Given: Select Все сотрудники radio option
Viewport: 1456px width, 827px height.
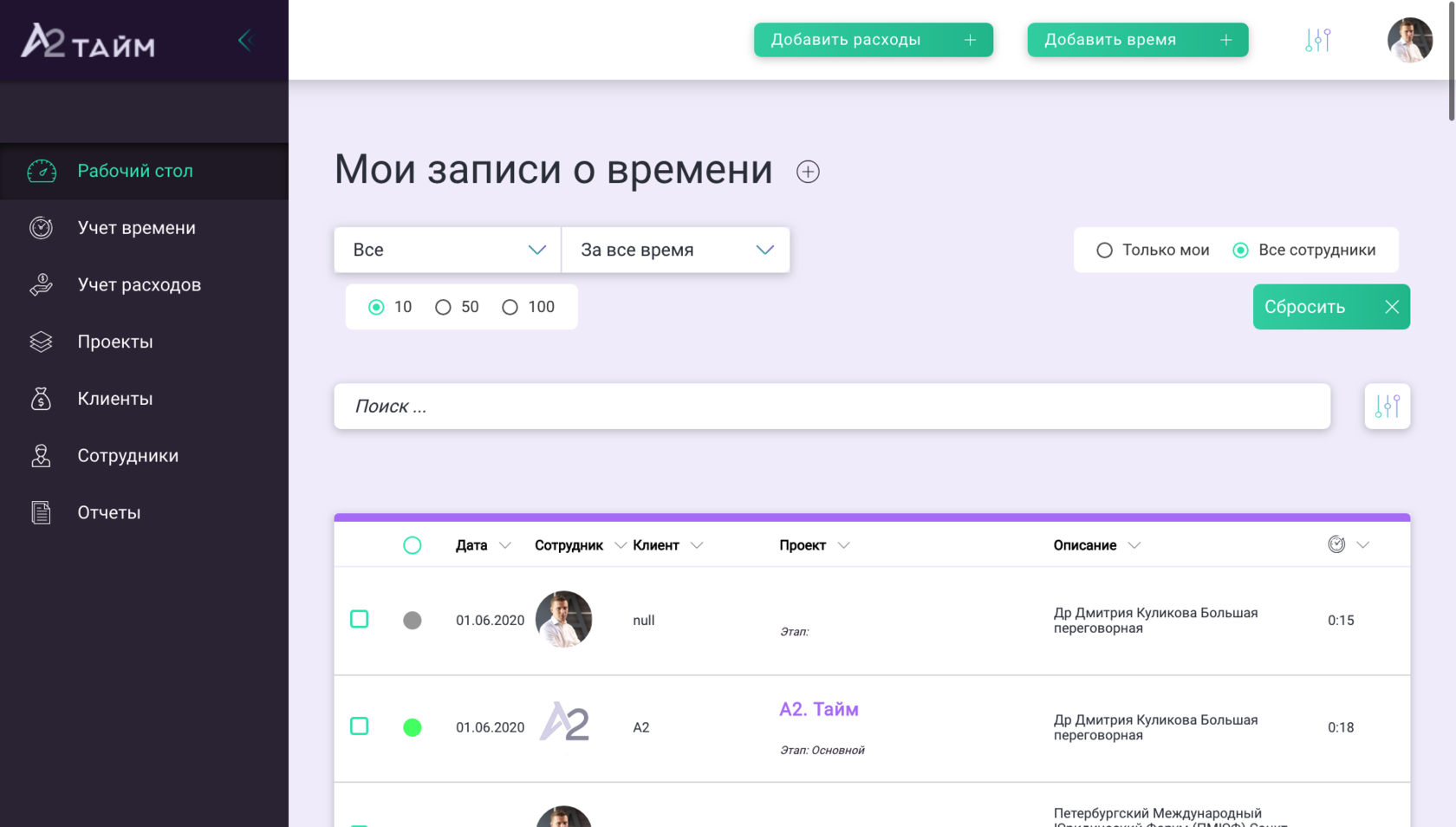Looking at the screenshot, I should (x=1241, y=251).
